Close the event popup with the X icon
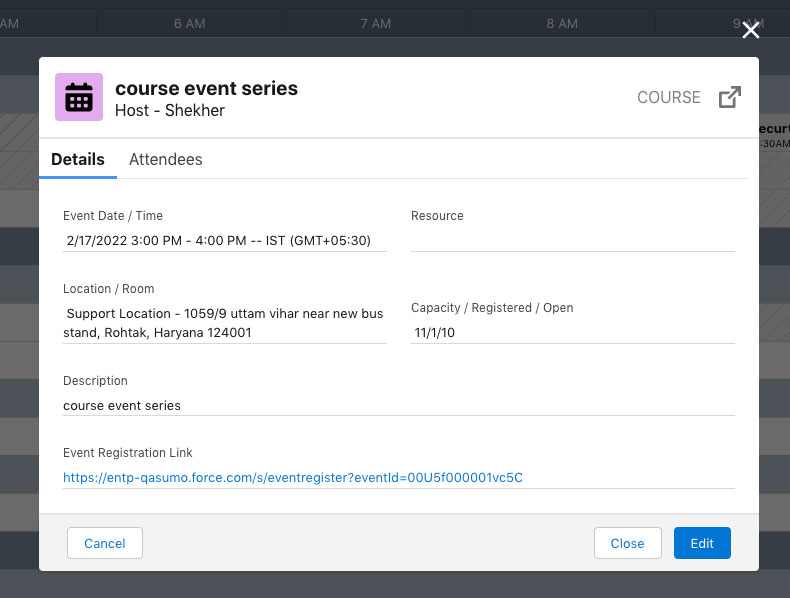790x598 pixels. [751, 30]
